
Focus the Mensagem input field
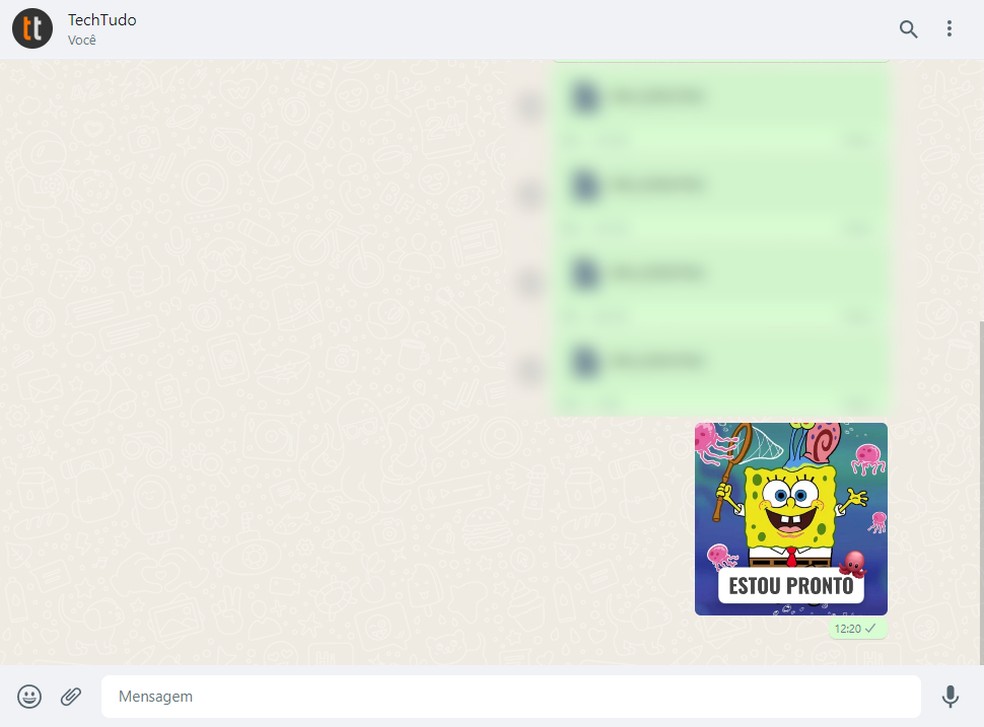[511, 696]
